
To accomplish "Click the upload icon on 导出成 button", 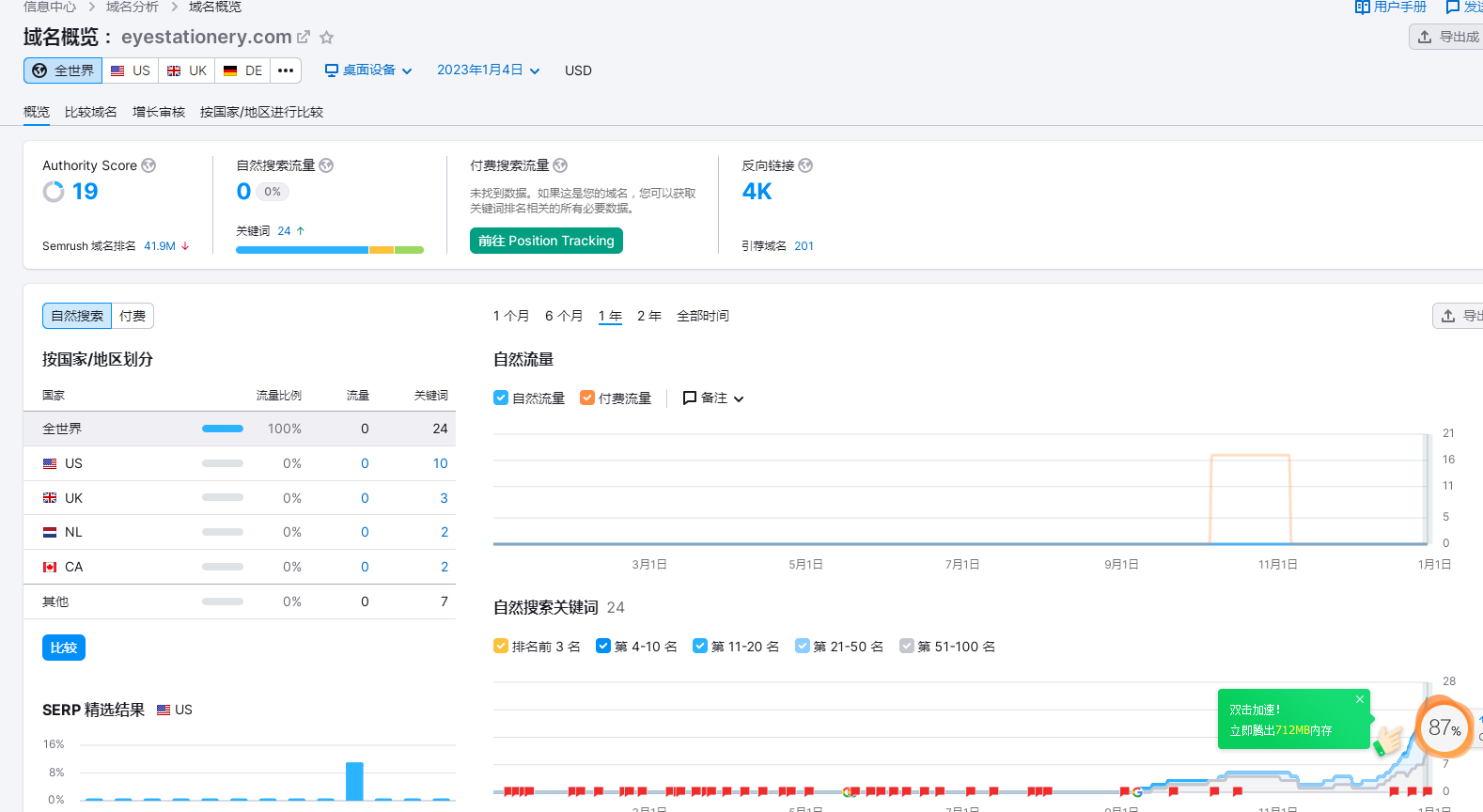I will (1425, 37).
